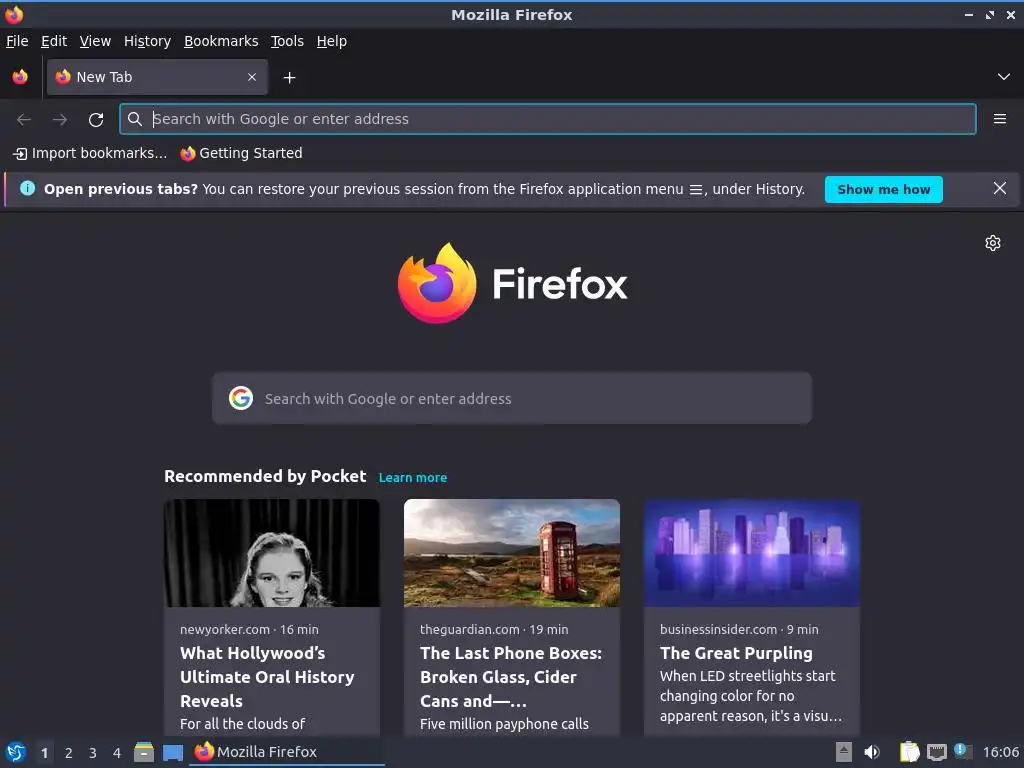Focus the URL address bar

pyautogui.click(x=547, y=119)
